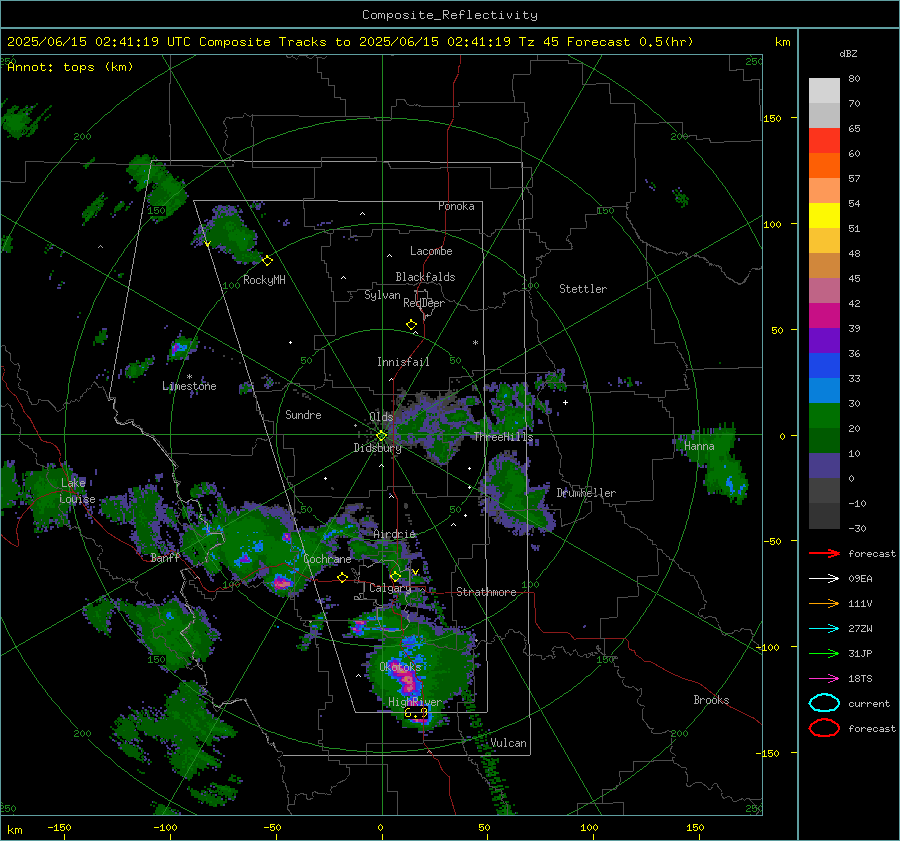Viewport: 900px width, 841px height.
Task: Click the Strathmore label
Action: point(486,592)
